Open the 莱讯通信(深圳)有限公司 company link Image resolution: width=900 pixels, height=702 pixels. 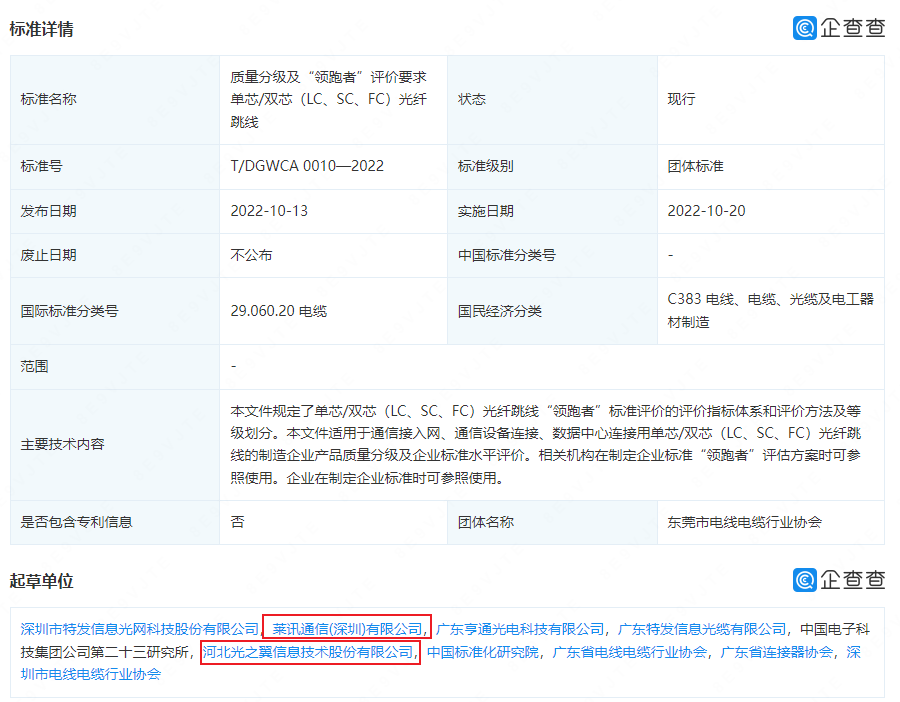(x=347, y=629)
